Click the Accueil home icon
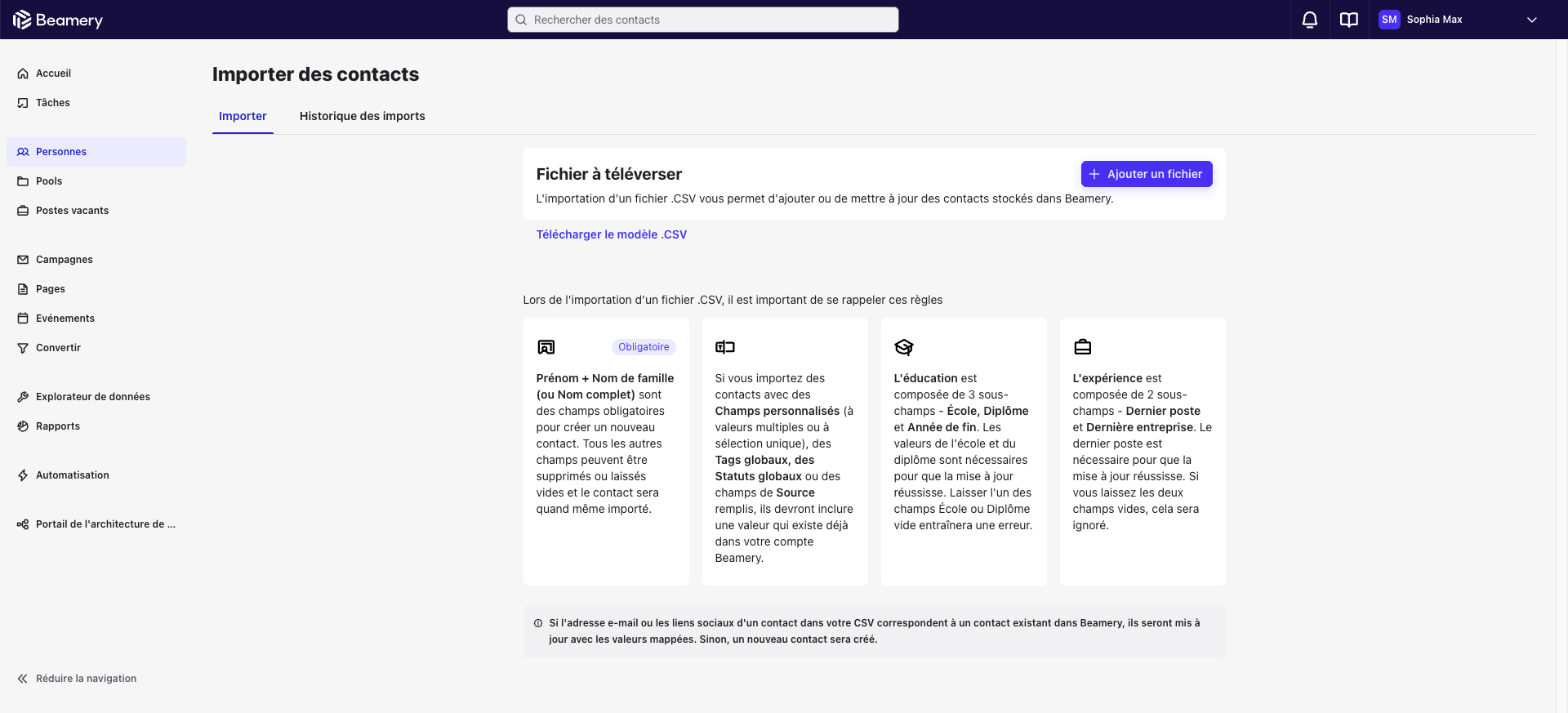The image size is (1568, 713). tap(23, 73)
